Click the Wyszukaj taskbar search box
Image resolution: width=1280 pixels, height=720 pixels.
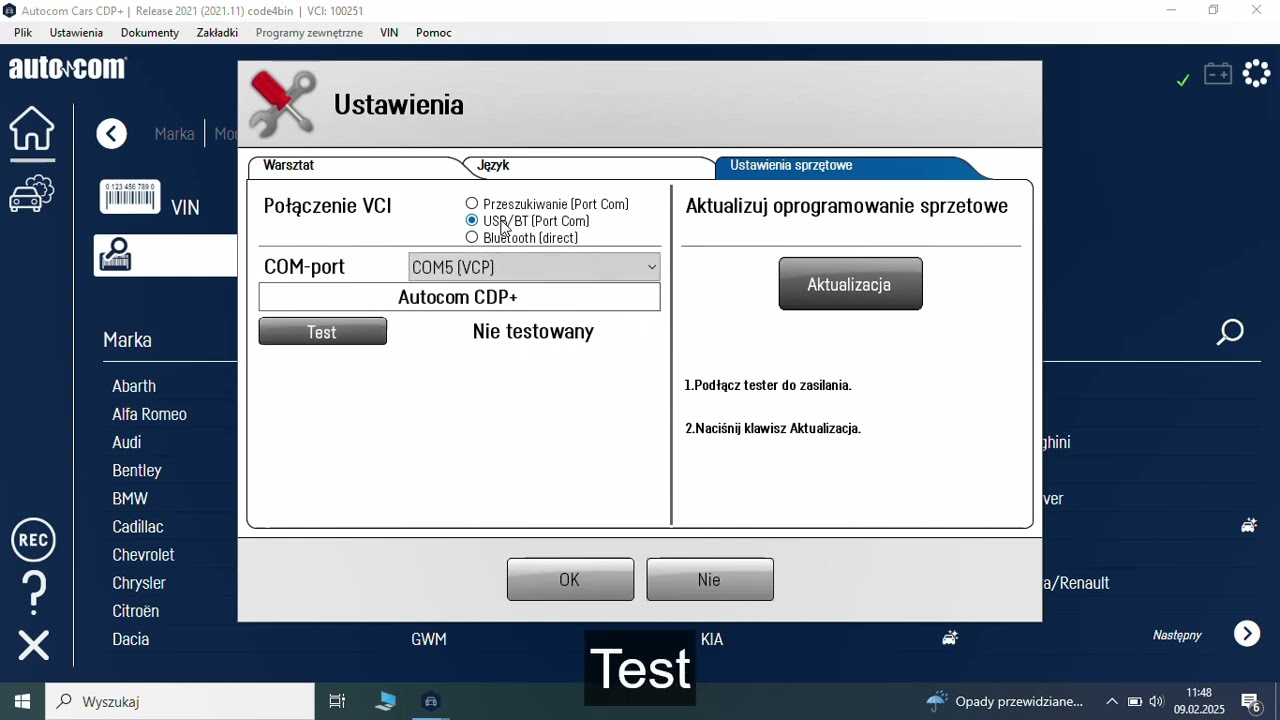pyautogui.click(x=180, y=701)
